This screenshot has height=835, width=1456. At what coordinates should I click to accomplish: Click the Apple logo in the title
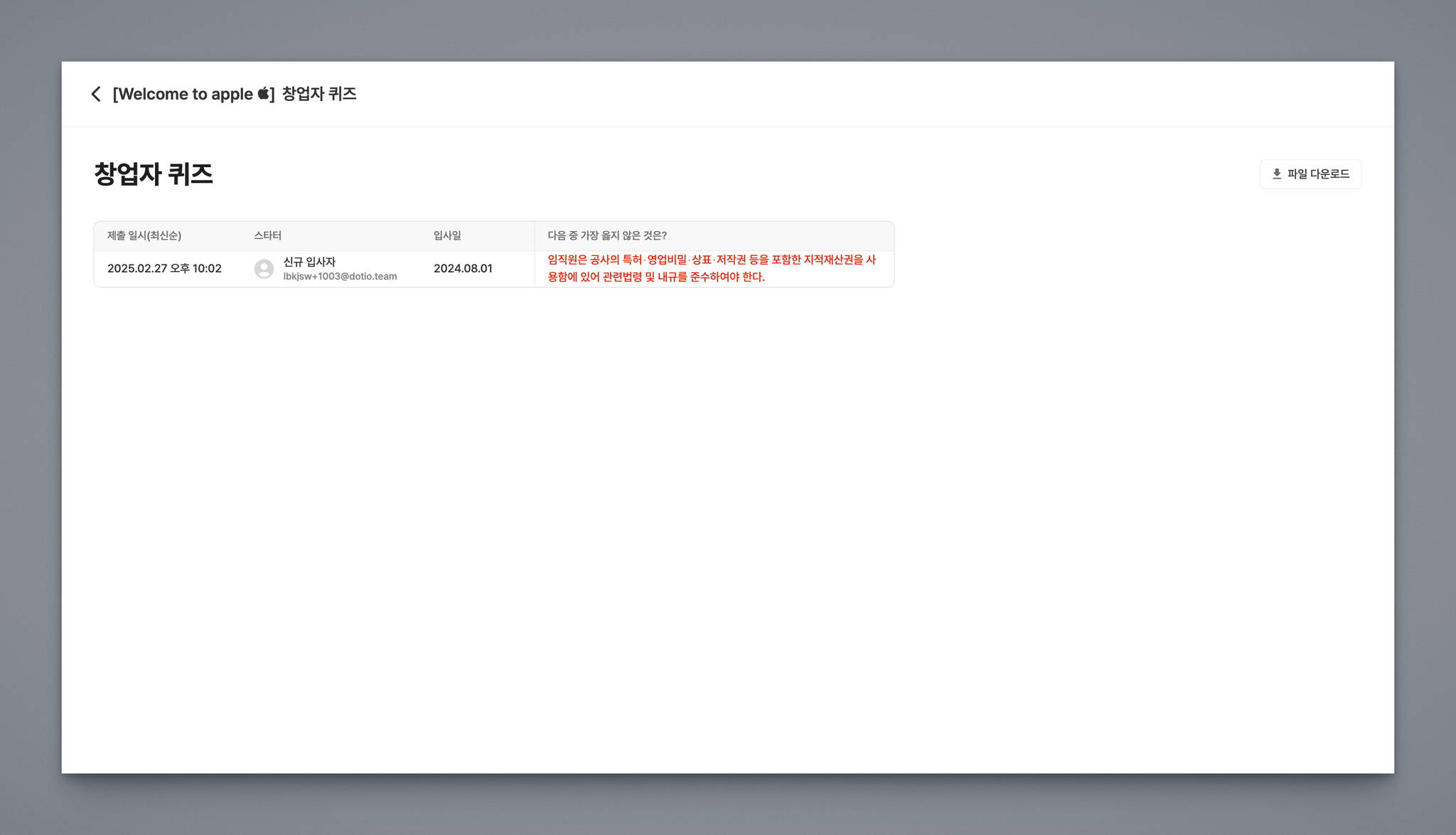pos(264,93)
